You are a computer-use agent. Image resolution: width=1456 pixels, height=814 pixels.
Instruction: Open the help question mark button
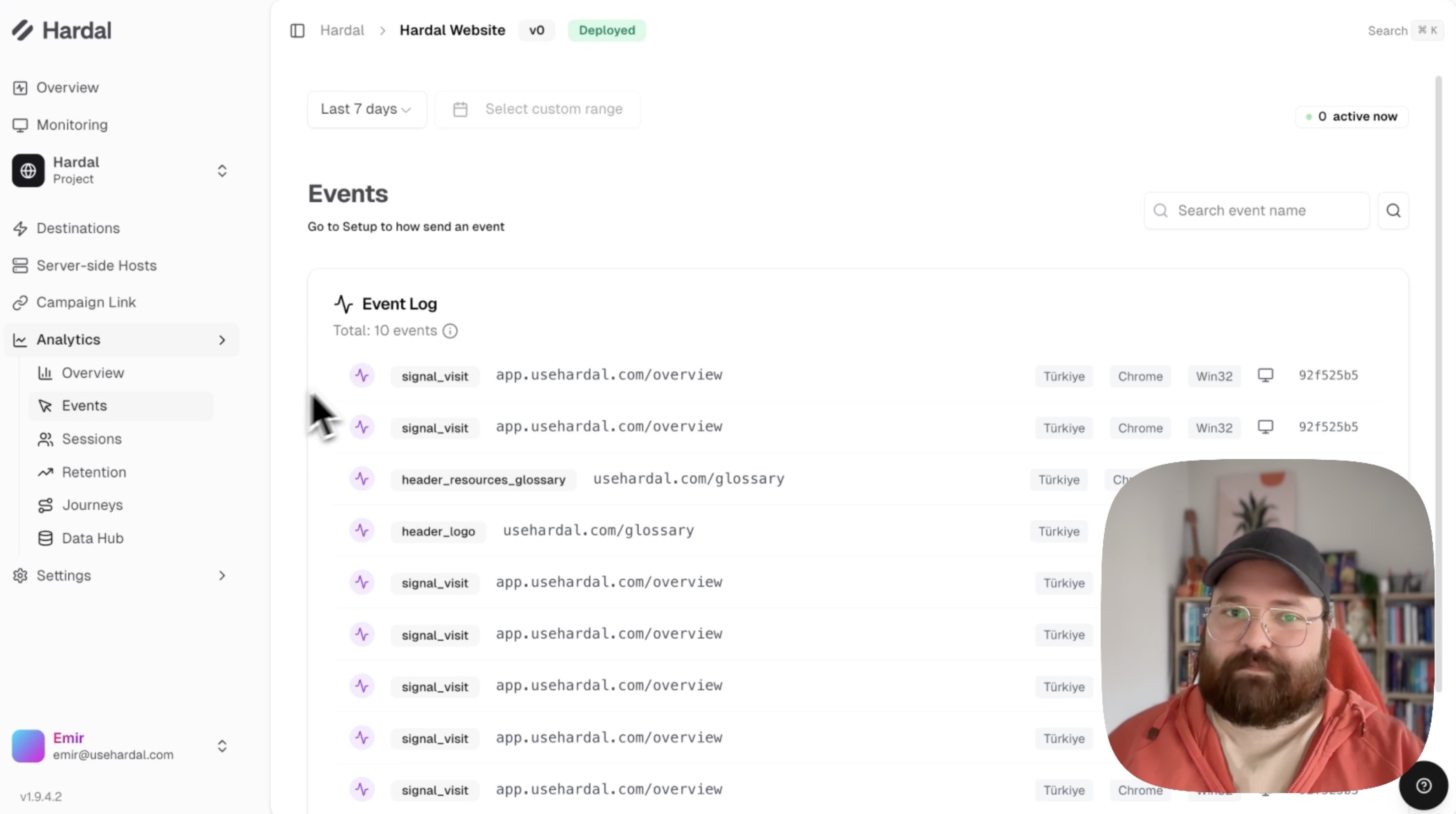(1423, 786)
